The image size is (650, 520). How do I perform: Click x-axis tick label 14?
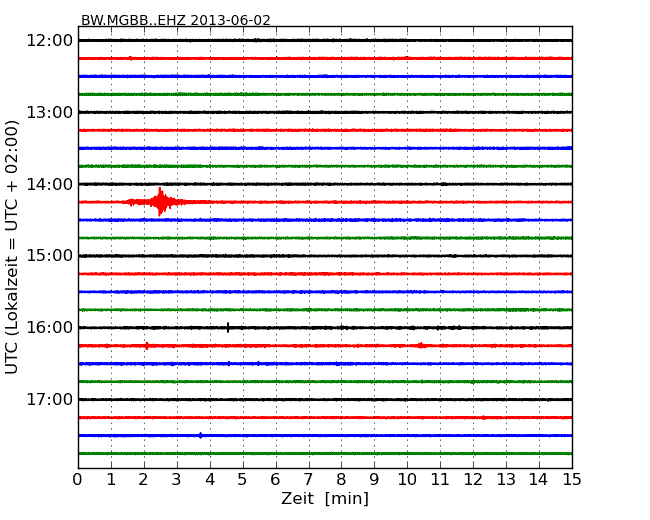pos(538,479)
